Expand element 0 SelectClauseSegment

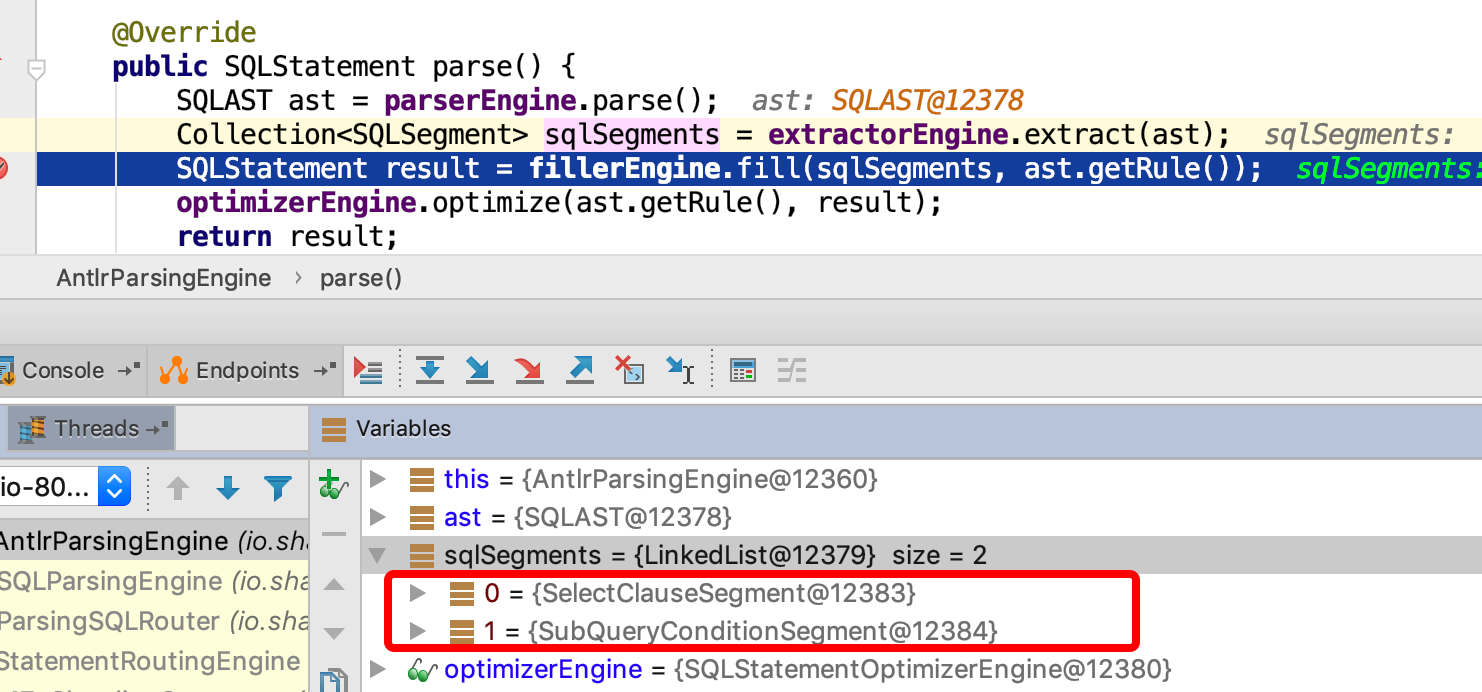(418, 593)
